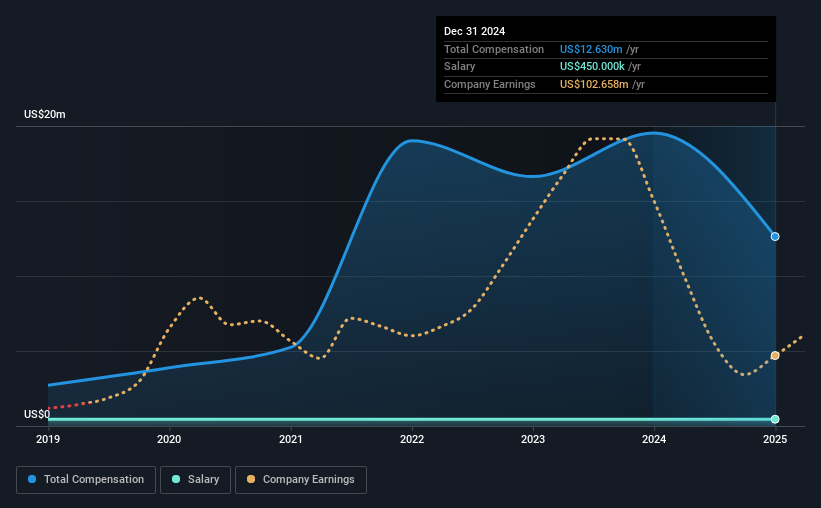
Task: Select the 2025 x-axis label
Action: pyautogui.click(x=775, y=439)
